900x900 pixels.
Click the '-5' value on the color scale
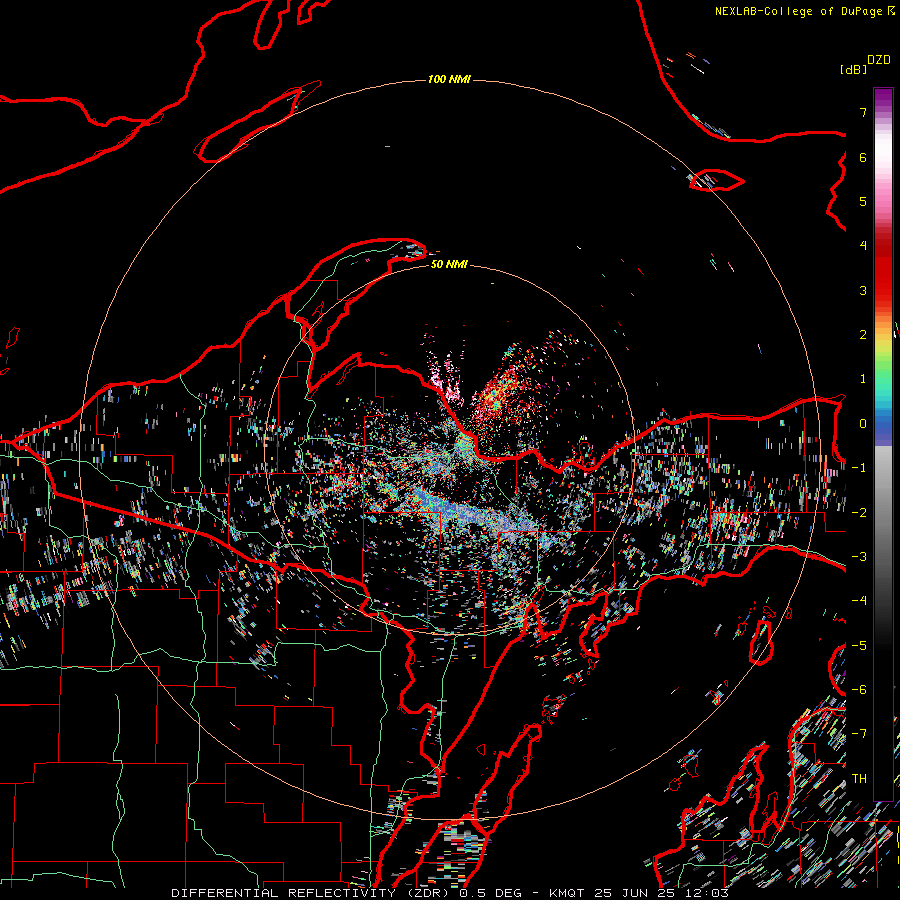pos(859,646)
